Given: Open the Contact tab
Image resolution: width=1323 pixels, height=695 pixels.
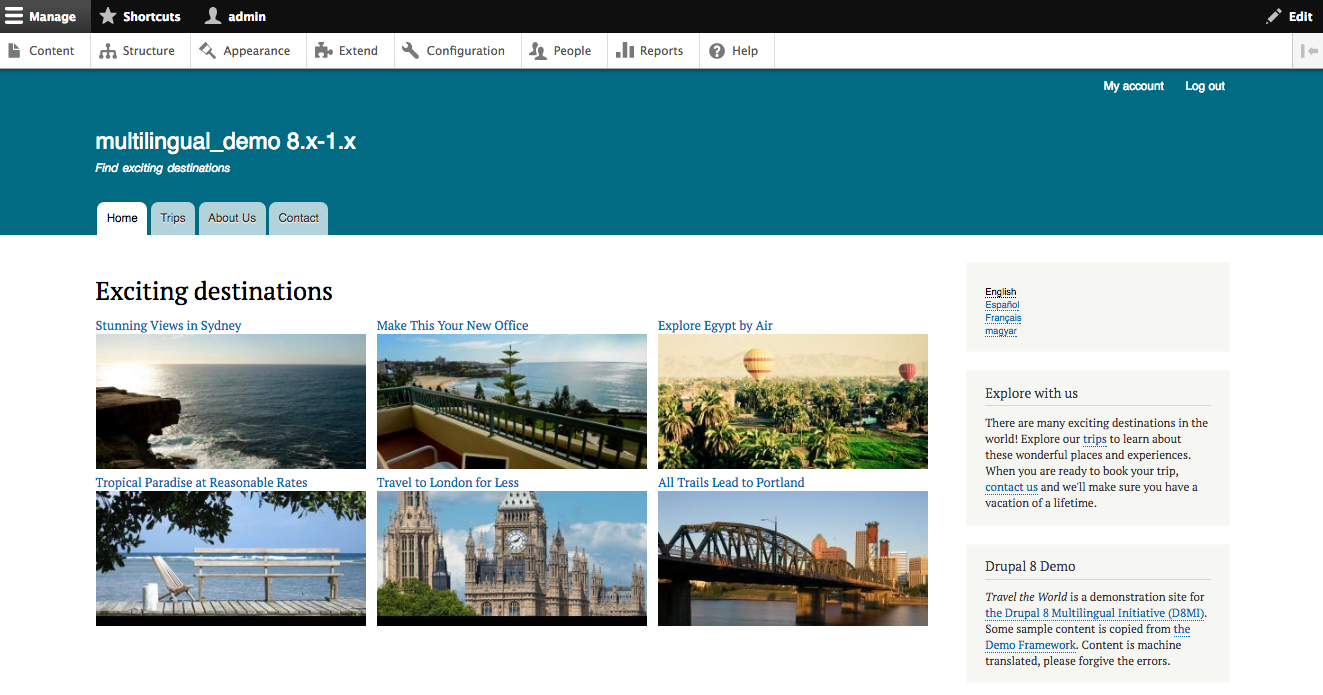Looking at the screenshot, I should point(299,218).
